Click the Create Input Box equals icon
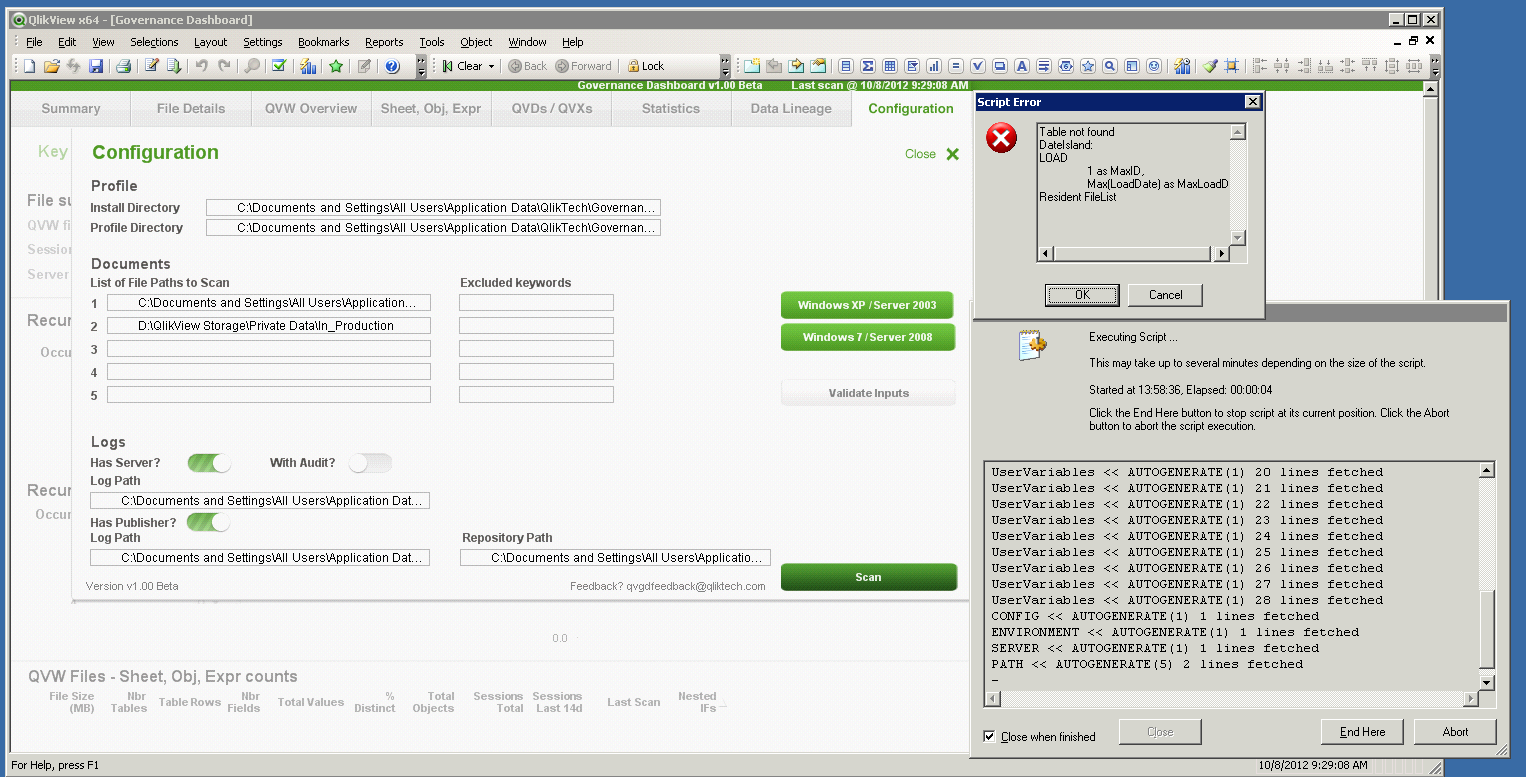 [955, 66]
